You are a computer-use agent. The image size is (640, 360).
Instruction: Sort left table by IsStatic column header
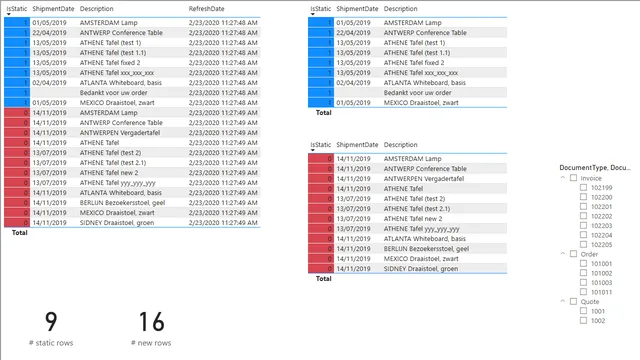(16, 9)
